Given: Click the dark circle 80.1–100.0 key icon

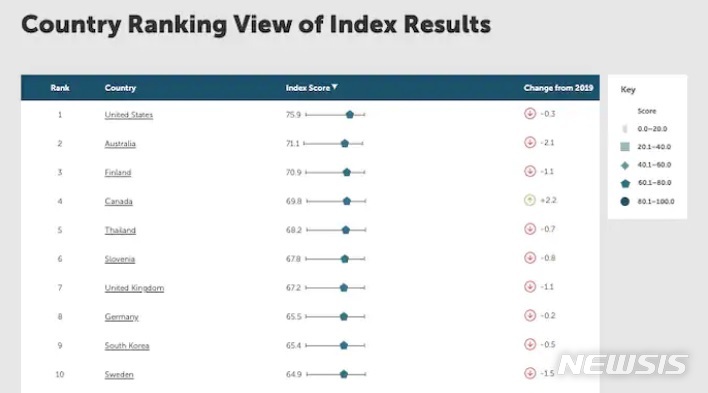Looking at the screenshot, I should (x=625, y=201).
